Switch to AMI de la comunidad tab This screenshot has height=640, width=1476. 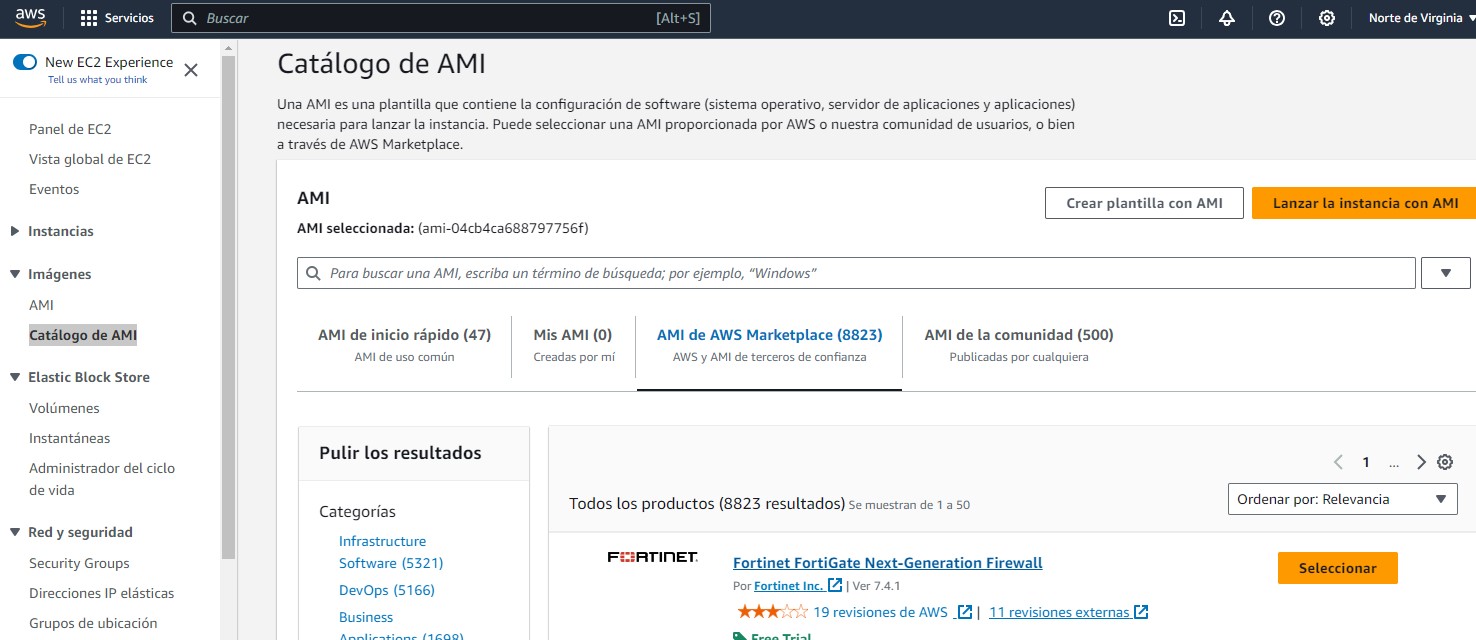(1019, 345)
